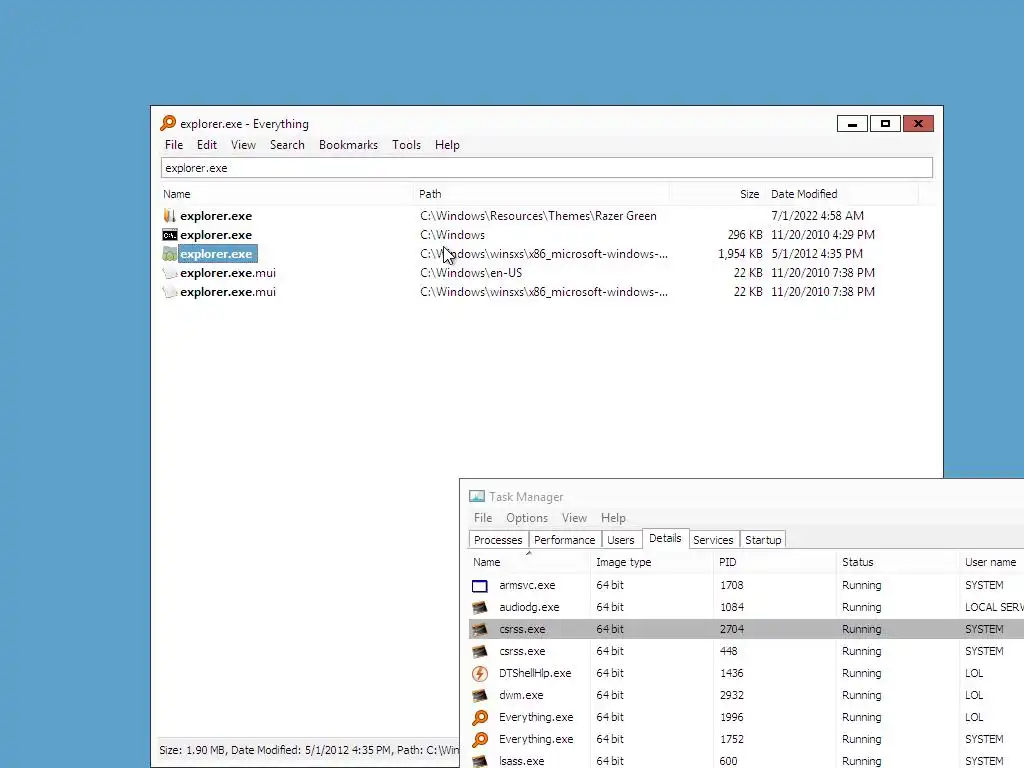Close the Everything window
1024x768 pixels.
click(x=918, y=123)
